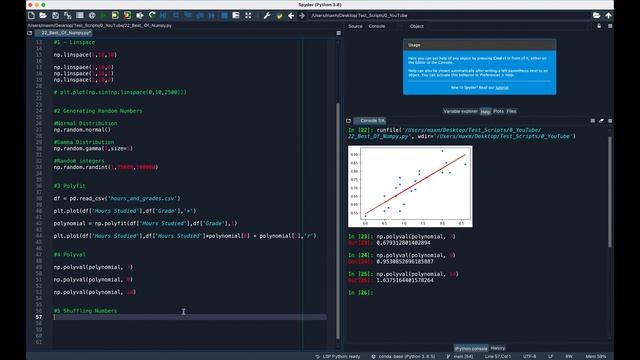Image resolution: width=640 pixels, height=360 pixels.
Task: Click the console vertical scrollbar
Action: point(610,192)
